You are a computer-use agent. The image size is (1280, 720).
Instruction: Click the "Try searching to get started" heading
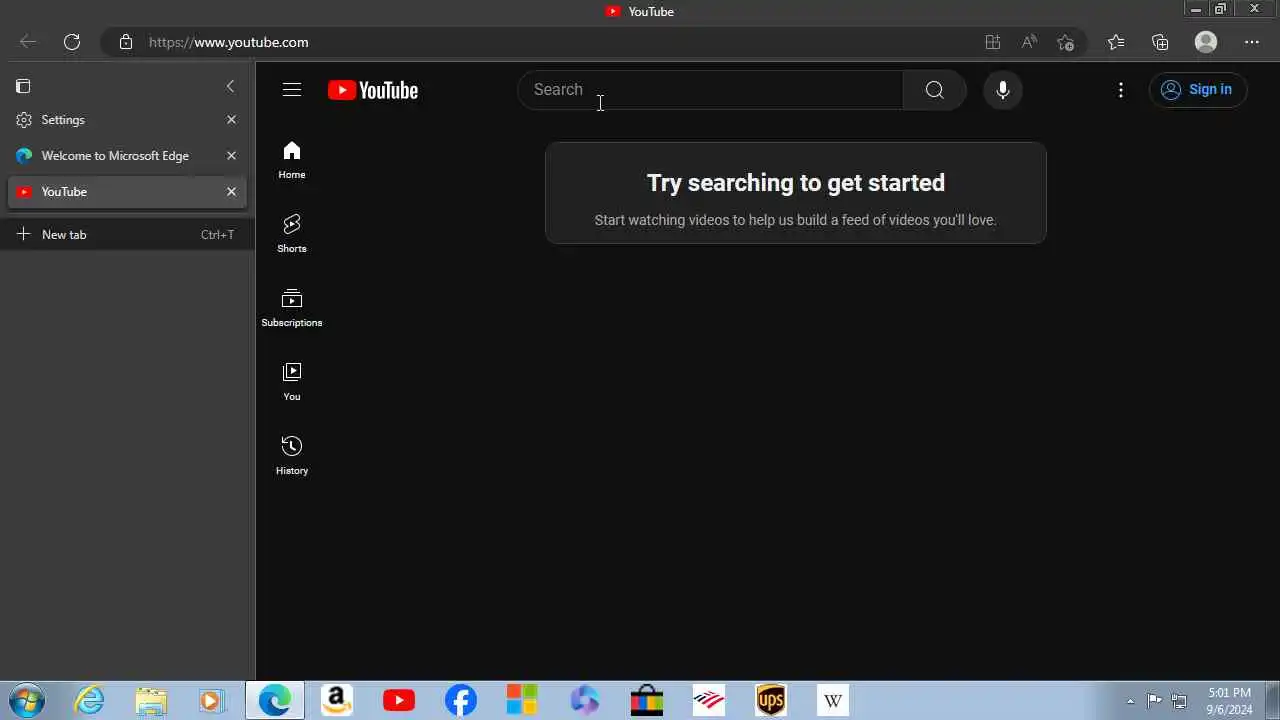pyautogui.click(x=796, y=183)
